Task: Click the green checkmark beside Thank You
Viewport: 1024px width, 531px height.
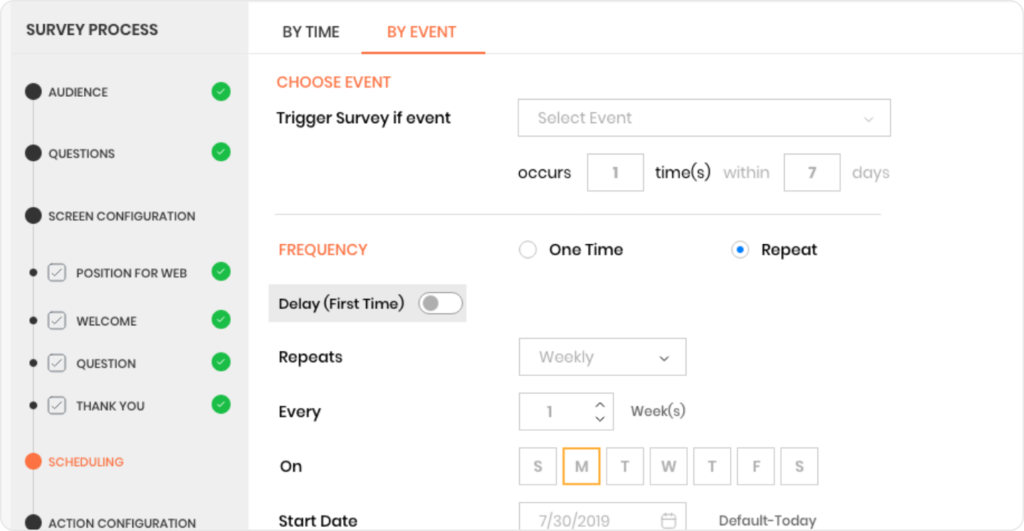Action: tap(221, 404)
